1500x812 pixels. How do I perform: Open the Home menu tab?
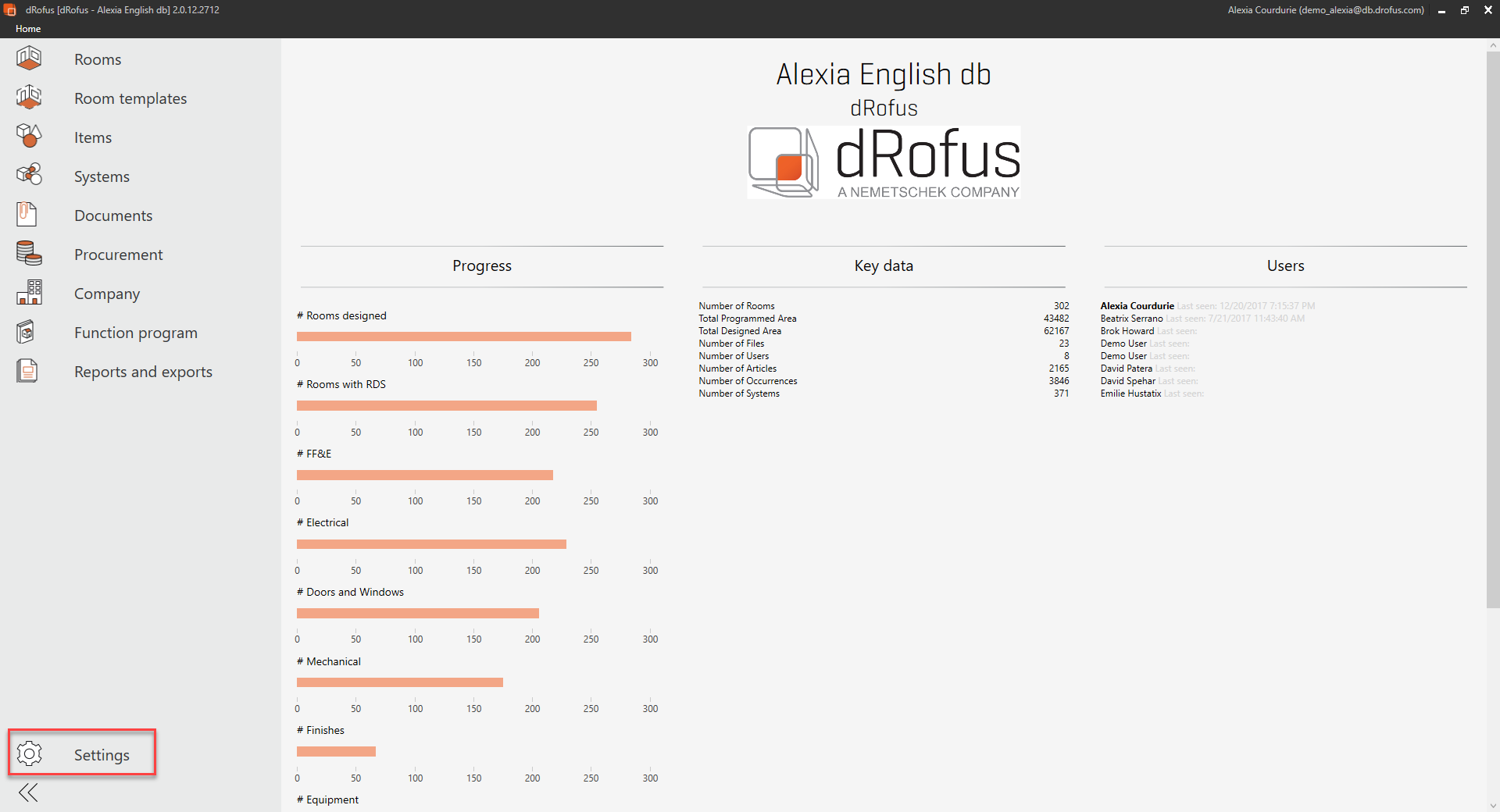tap(28, 29)
